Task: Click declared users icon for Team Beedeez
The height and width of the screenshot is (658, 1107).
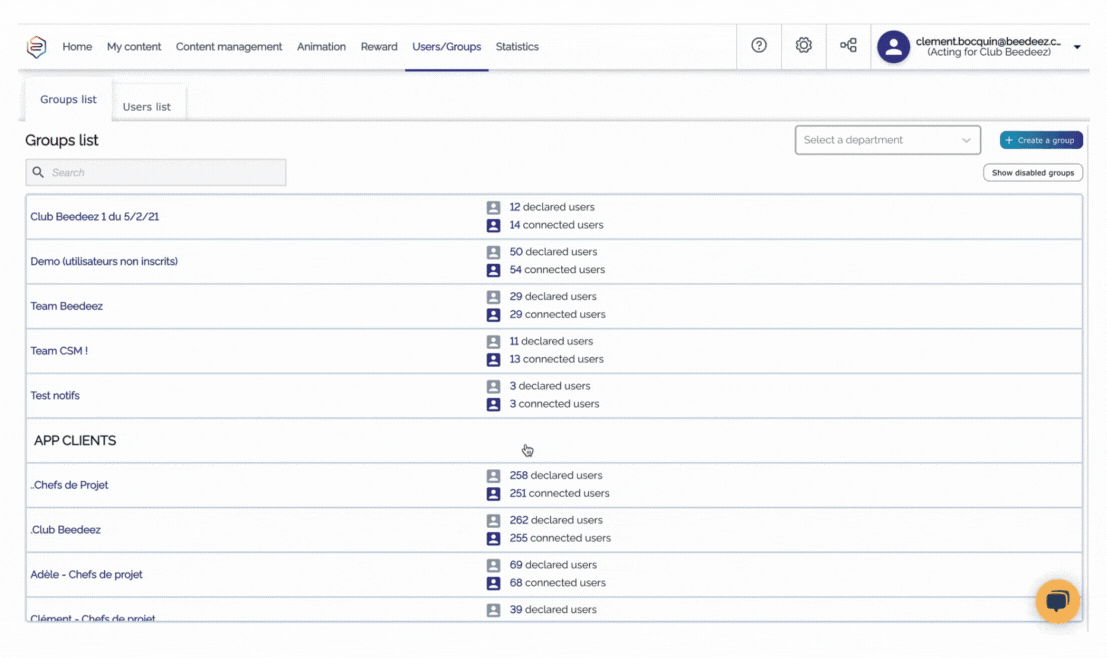Action: point(493,297)
